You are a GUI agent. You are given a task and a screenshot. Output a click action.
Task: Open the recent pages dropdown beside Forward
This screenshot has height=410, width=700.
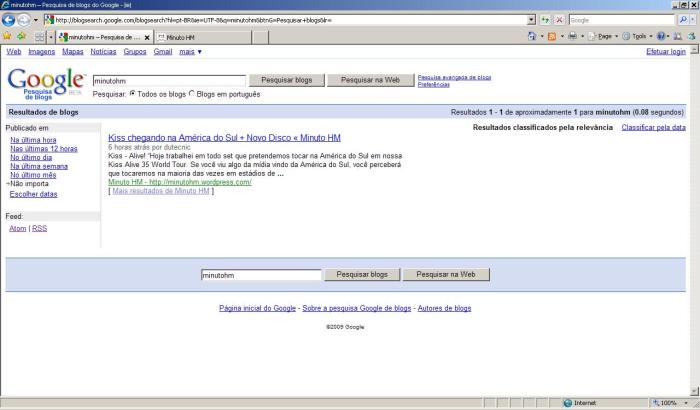coord(36,20)
